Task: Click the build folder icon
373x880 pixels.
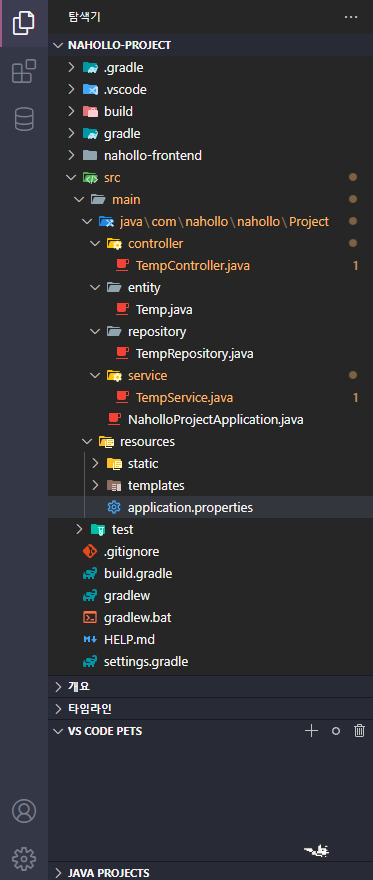Action: pyautogui.click(x=90, y=111)
